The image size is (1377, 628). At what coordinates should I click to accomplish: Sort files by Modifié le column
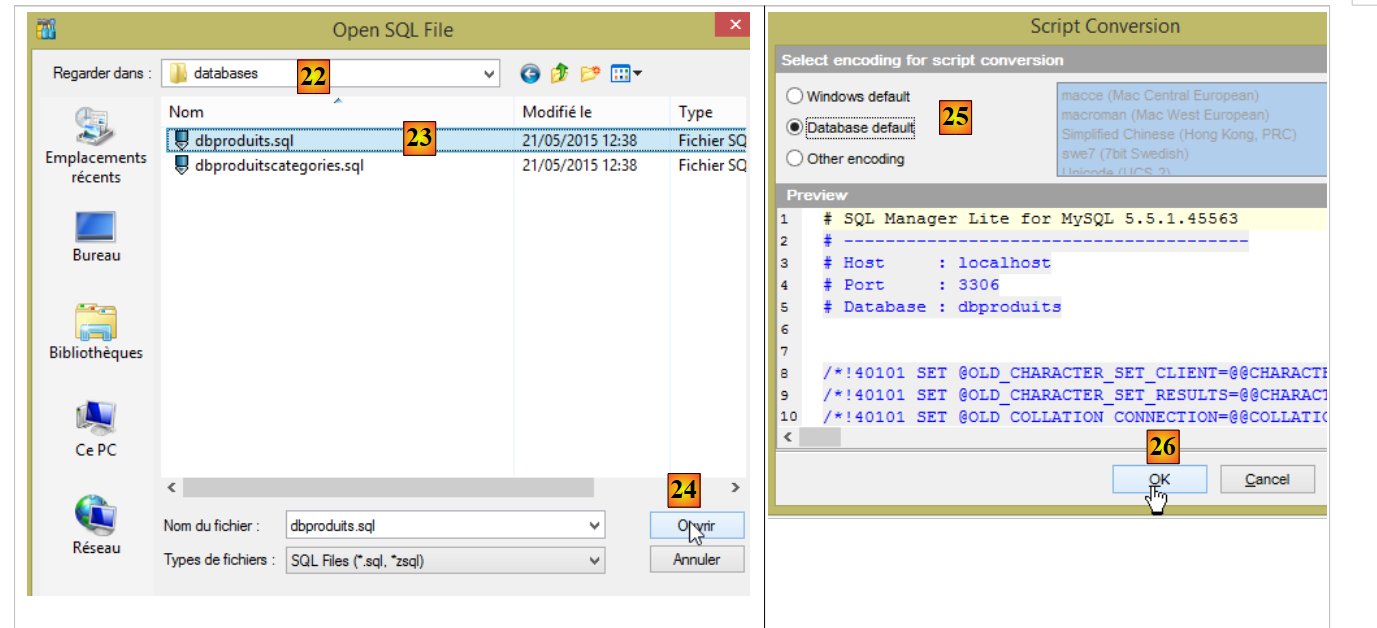[557, 112]
